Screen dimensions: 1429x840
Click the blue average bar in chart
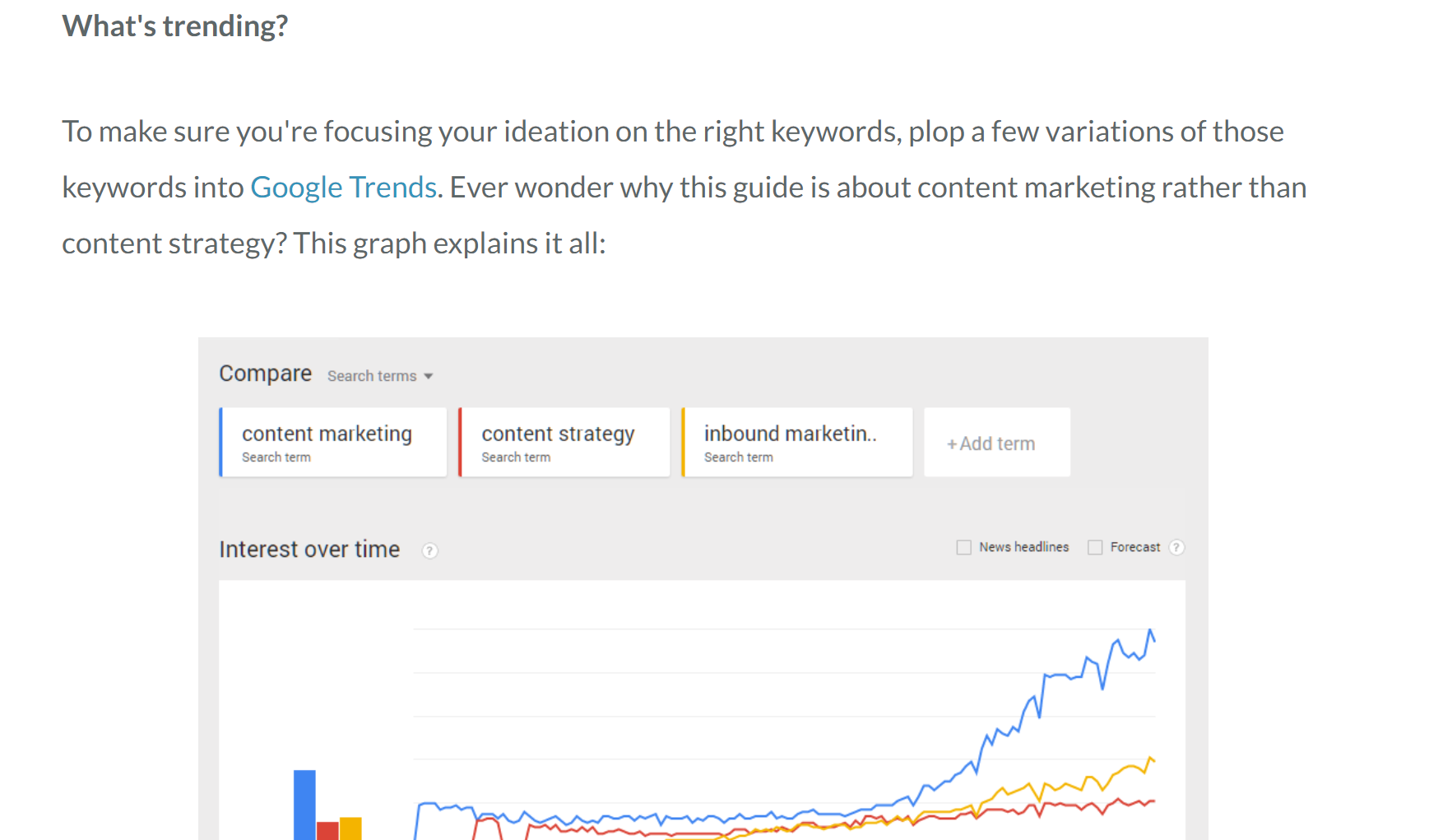tap(304, 805)
